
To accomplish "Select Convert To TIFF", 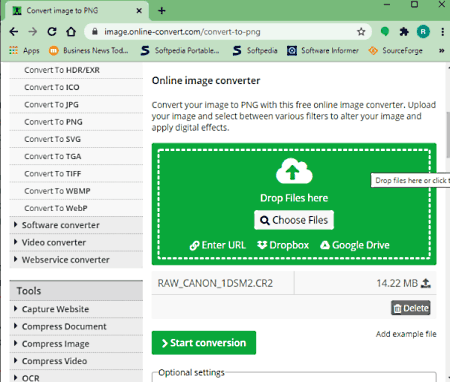I will click(53, 174).
